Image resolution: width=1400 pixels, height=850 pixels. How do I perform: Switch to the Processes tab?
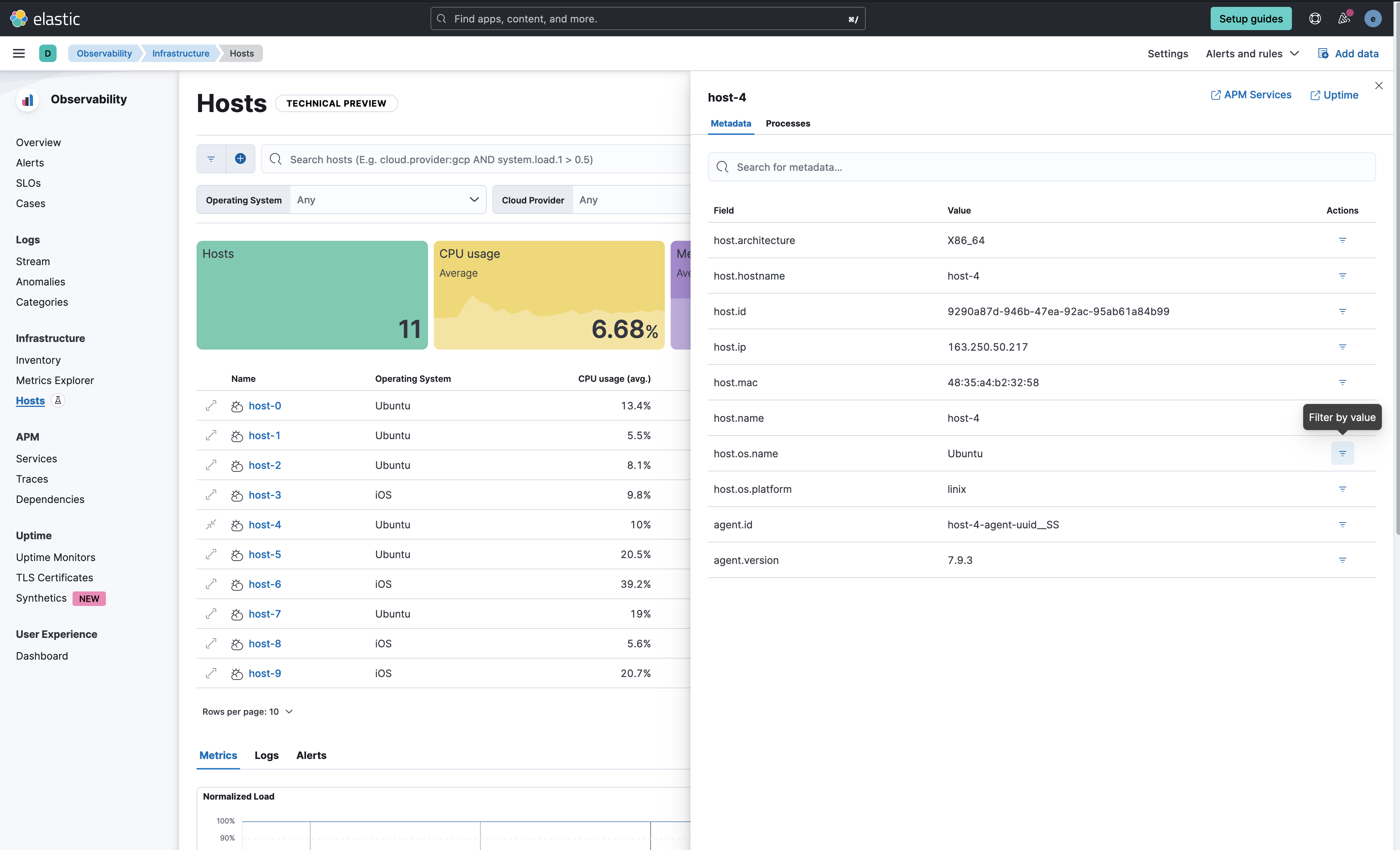[787, 123]
